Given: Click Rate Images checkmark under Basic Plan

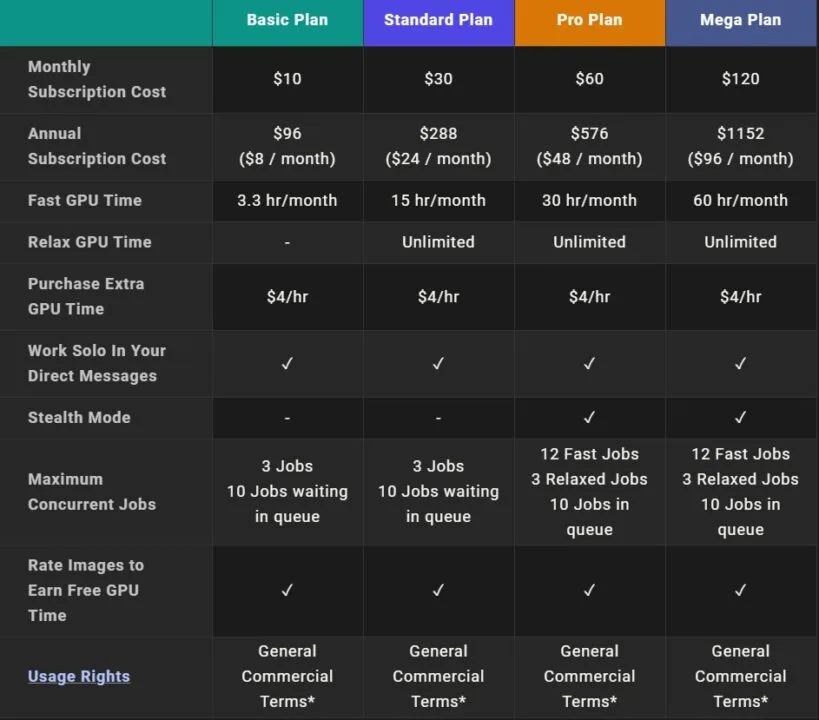Looking at the screenshot, I should [x=287, y=591].
